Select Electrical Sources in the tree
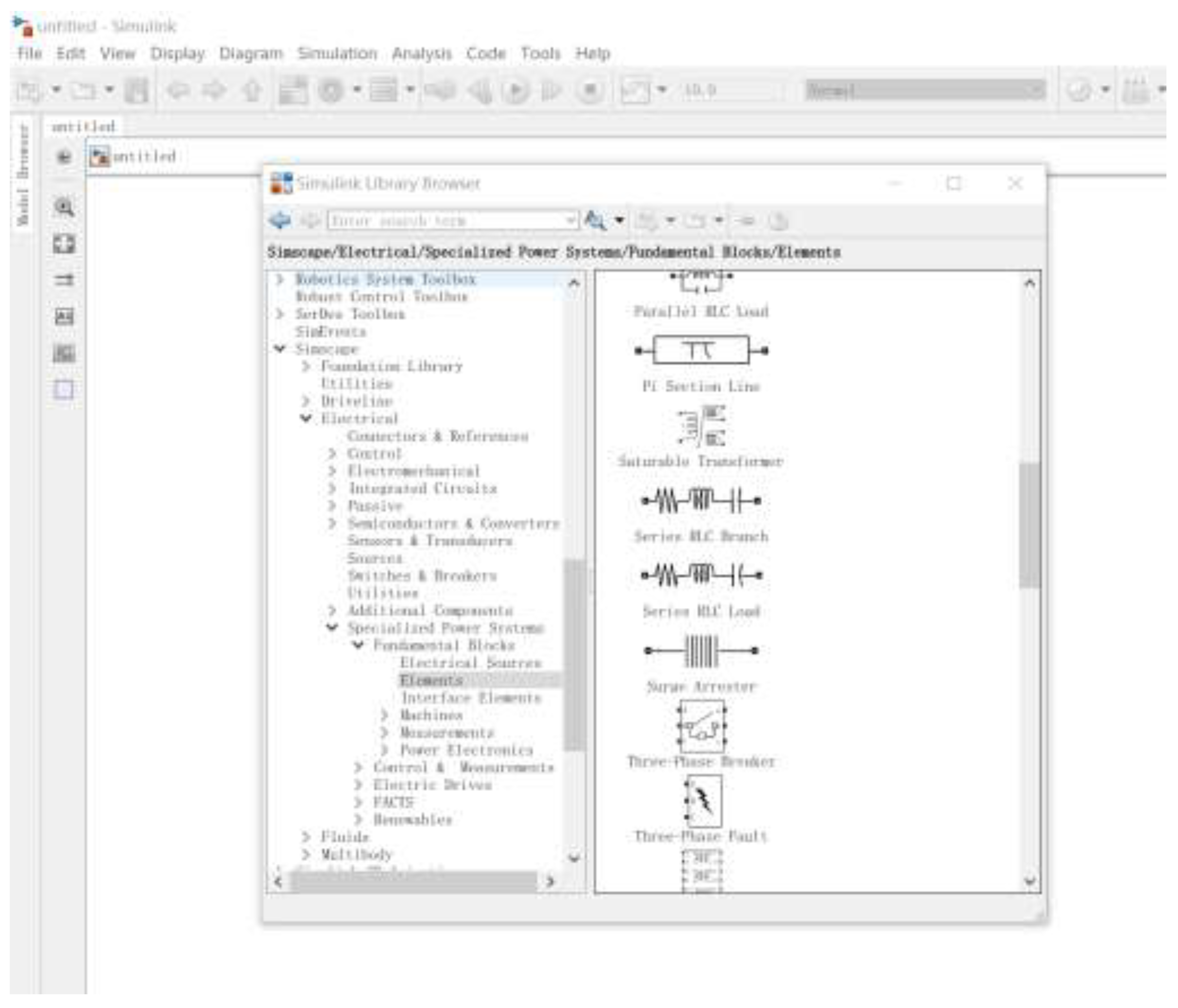Image resolution: width=1178 pixels, height=1008 pixels. pos(471,662)
